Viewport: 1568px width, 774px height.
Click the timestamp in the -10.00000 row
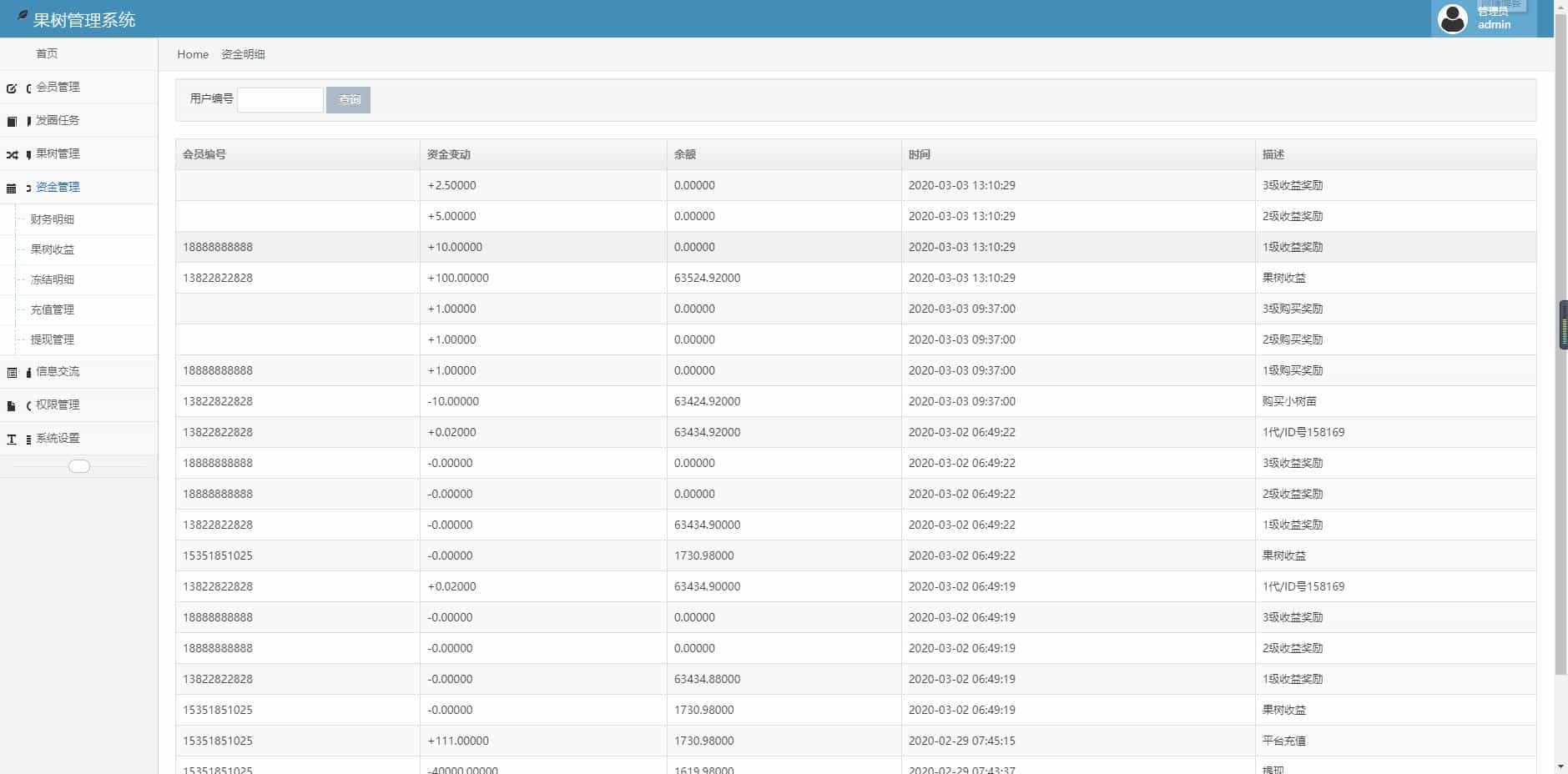click(x=962, y=401)
